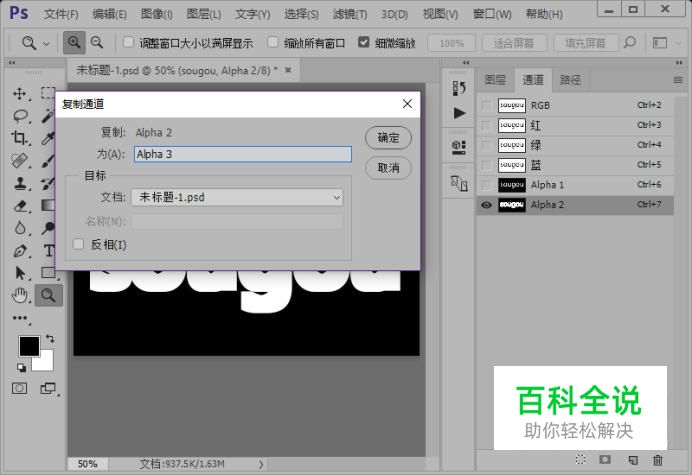Viewport: 692px width, 475px height.
Task: Show the 红 channel visibility
Action: click(486, 125)
